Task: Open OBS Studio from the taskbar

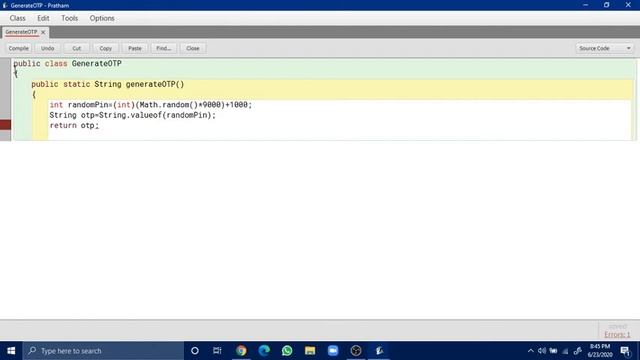Action: pos(356,351)
